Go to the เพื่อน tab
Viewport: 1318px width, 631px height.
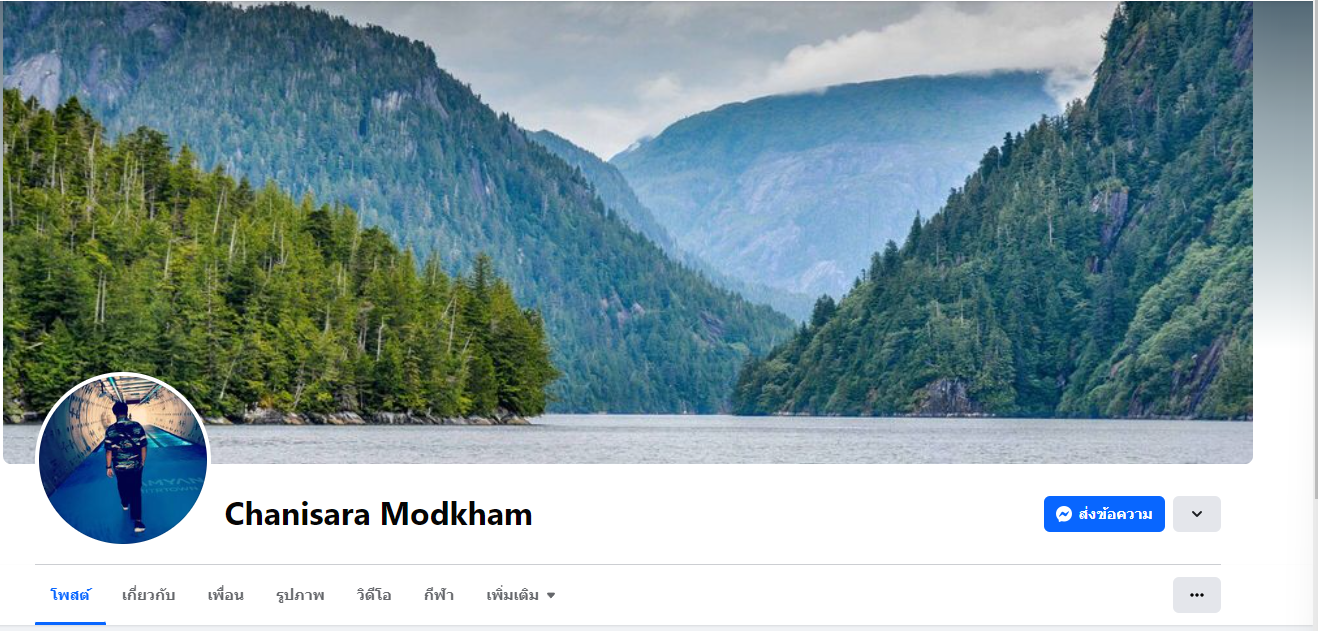[226, 595]
